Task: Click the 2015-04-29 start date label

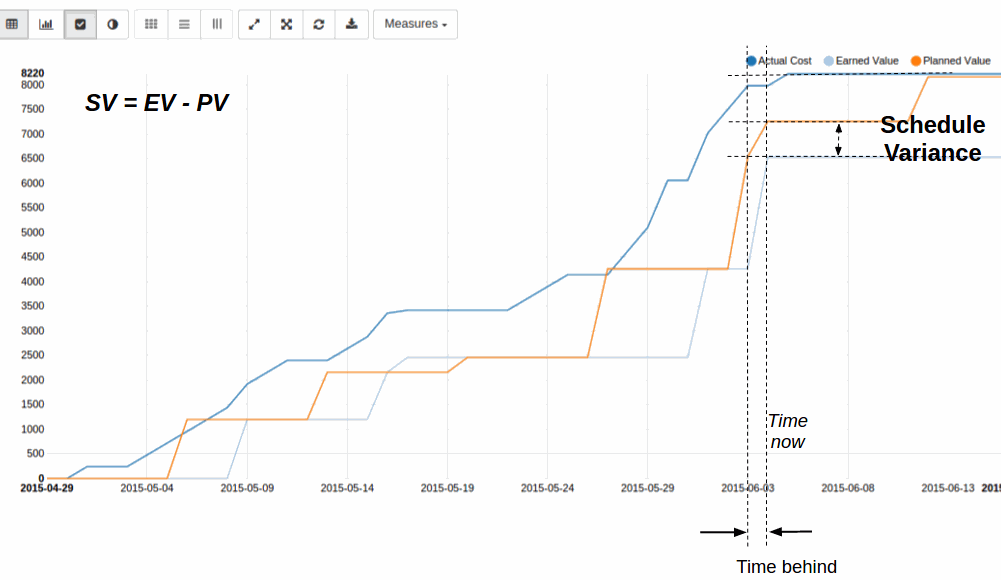Action: (47, 488)
